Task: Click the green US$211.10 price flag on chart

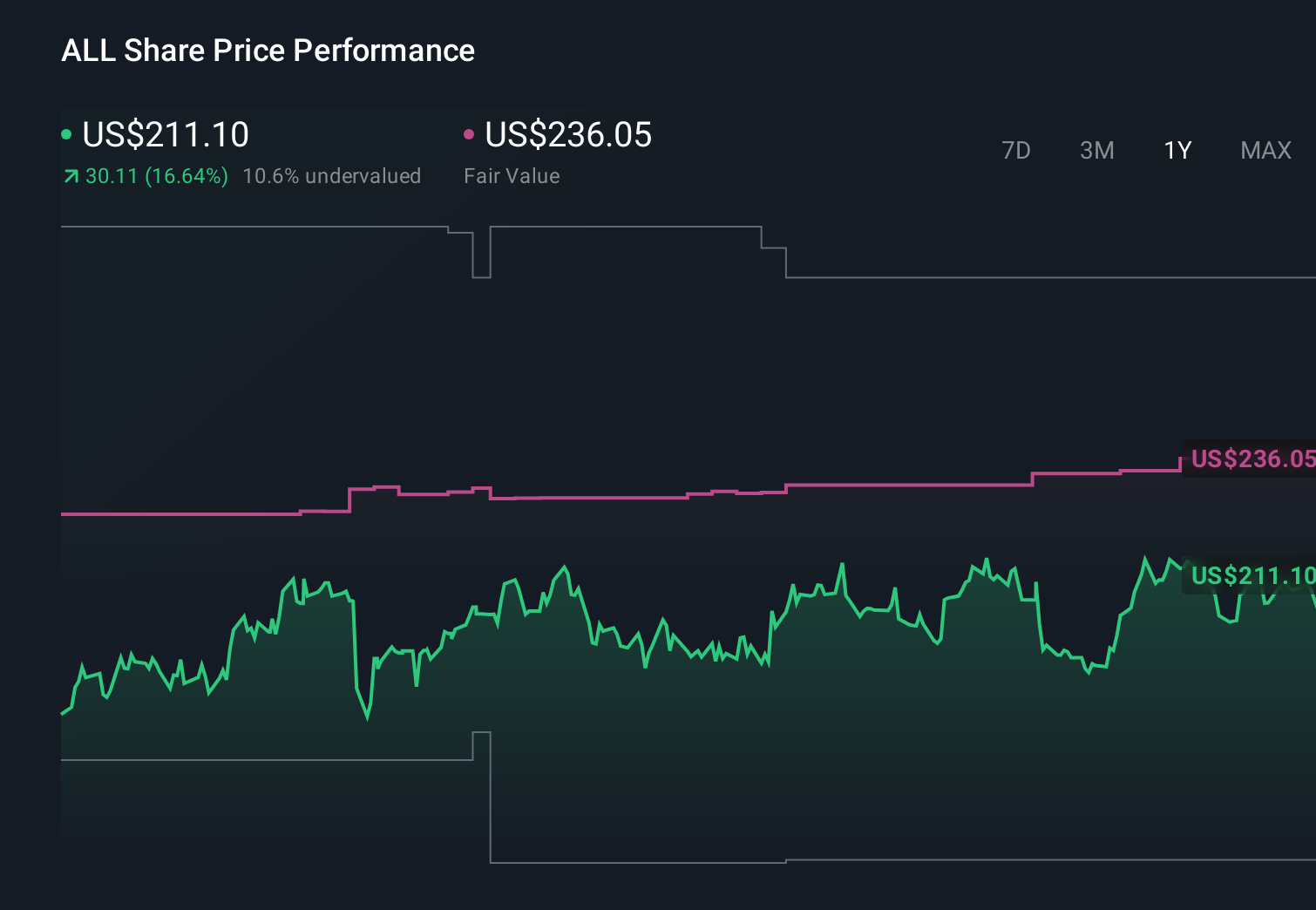Action: pyautogui.click(x=1251, y=576)
